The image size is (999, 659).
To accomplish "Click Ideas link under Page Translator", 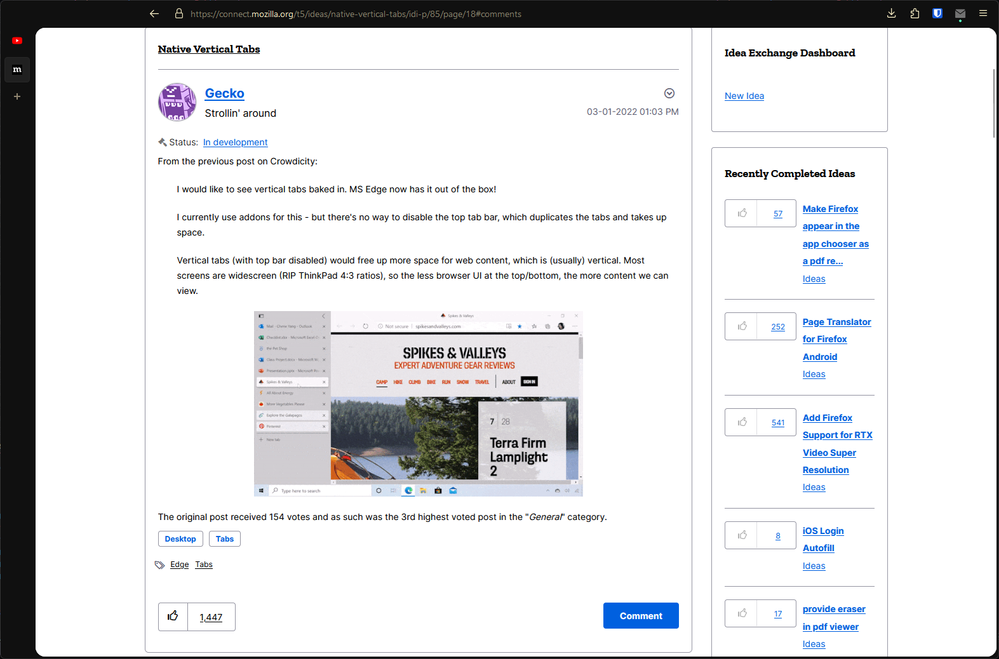I will tap(814, 374).
